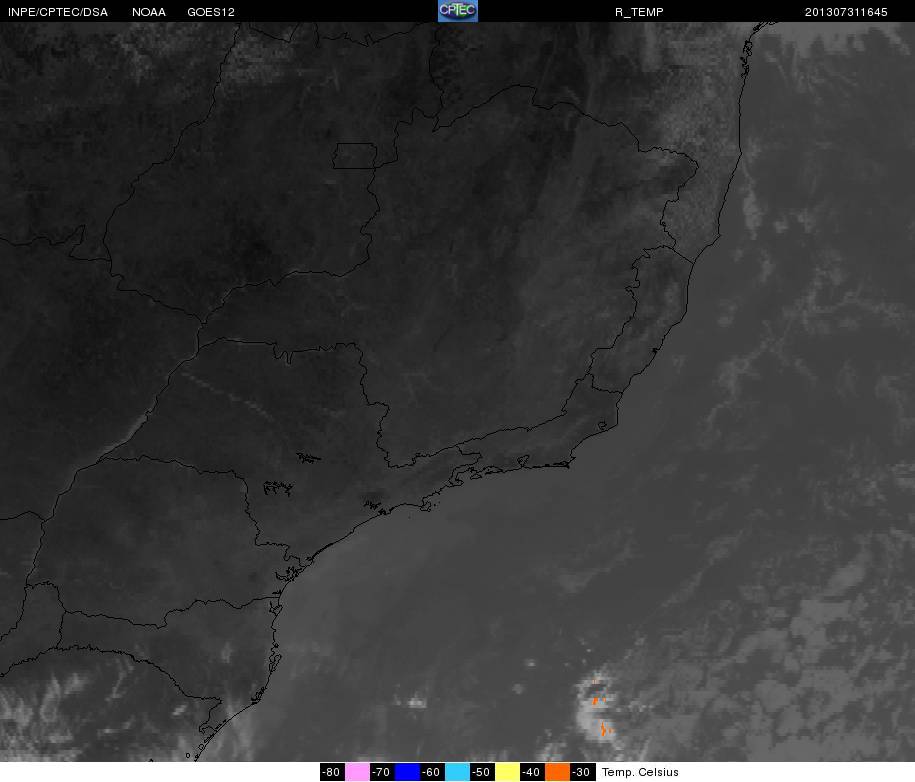Click the yellow -50 to -40 legend swatch
The image size is (915, 782).
pyautogui.click(x=507, y=772)
